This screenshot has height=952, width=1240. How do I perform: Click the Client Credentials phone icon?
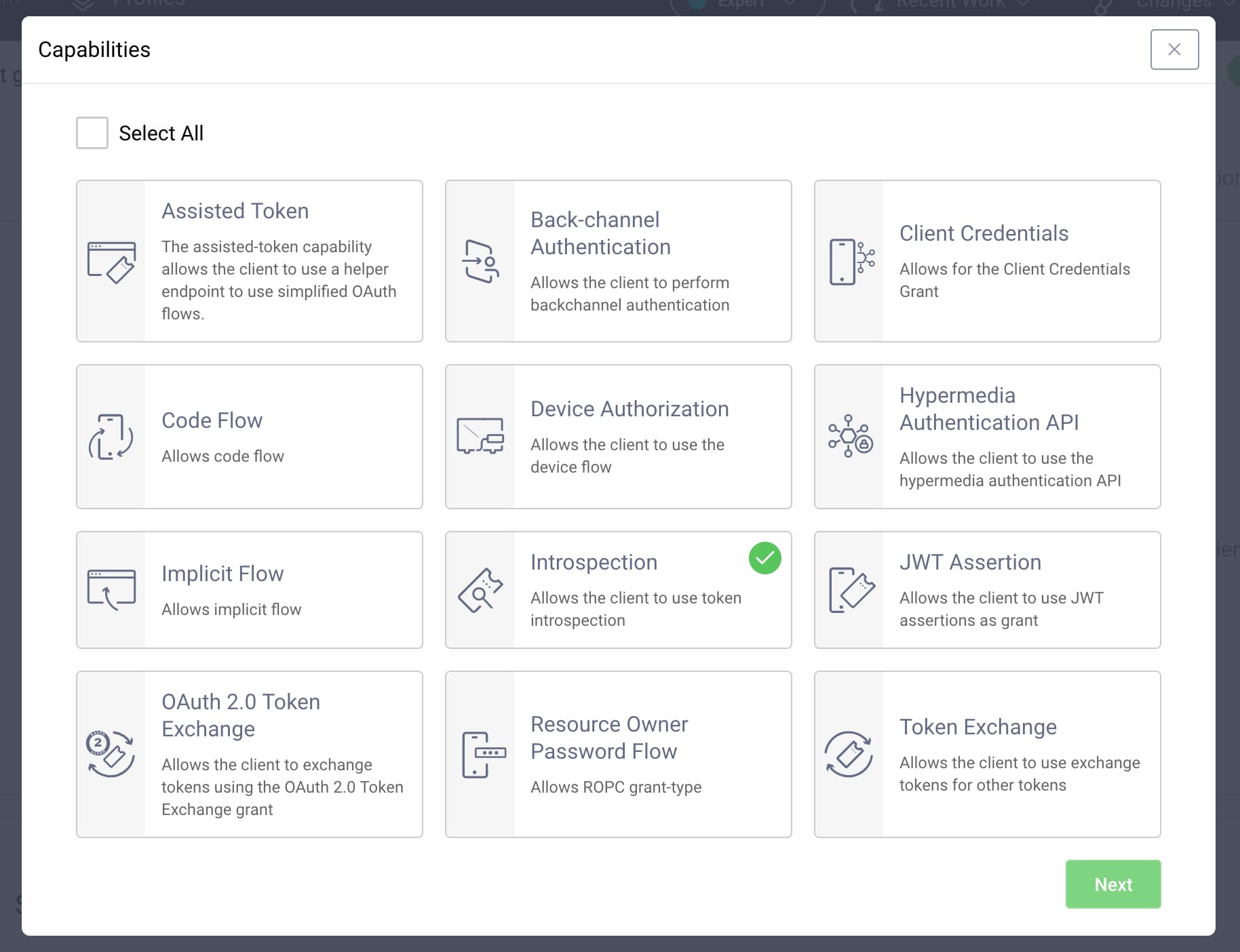pos(850,262)
